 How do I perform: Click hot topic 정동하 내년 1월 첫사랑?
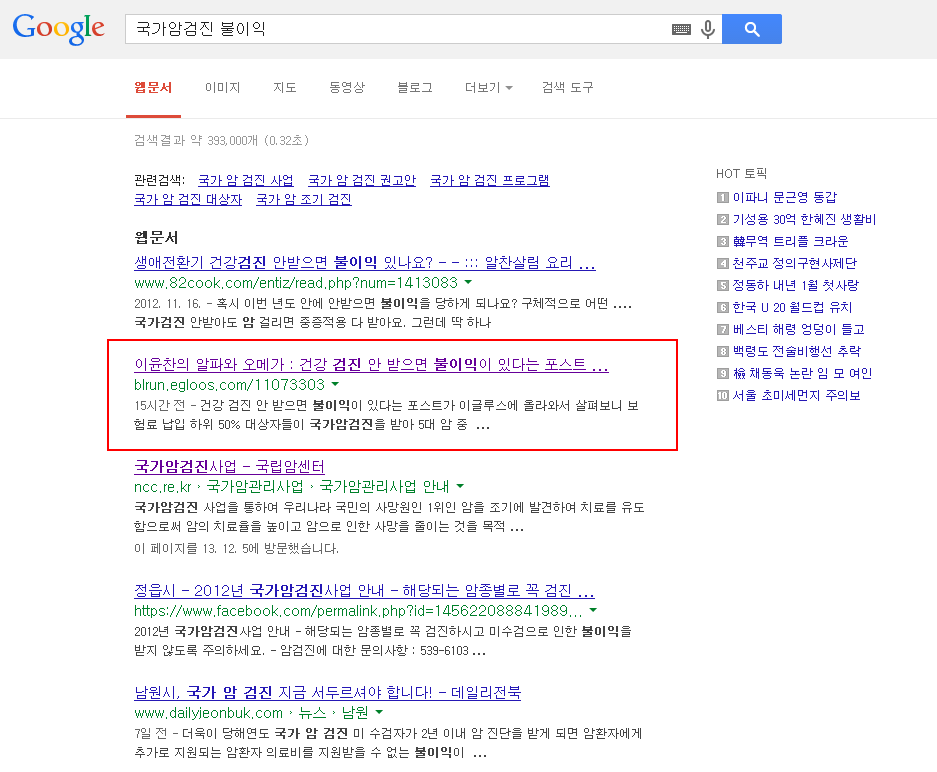[x=795, y=286]
